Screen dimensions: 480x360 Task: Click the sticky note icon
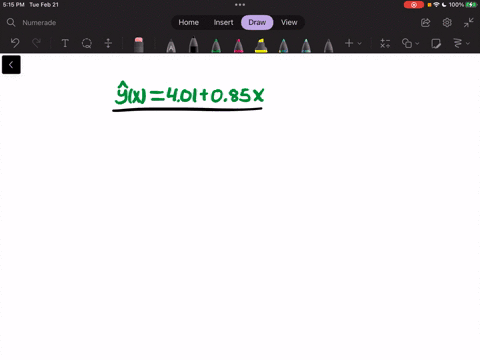tap(436, 43)
